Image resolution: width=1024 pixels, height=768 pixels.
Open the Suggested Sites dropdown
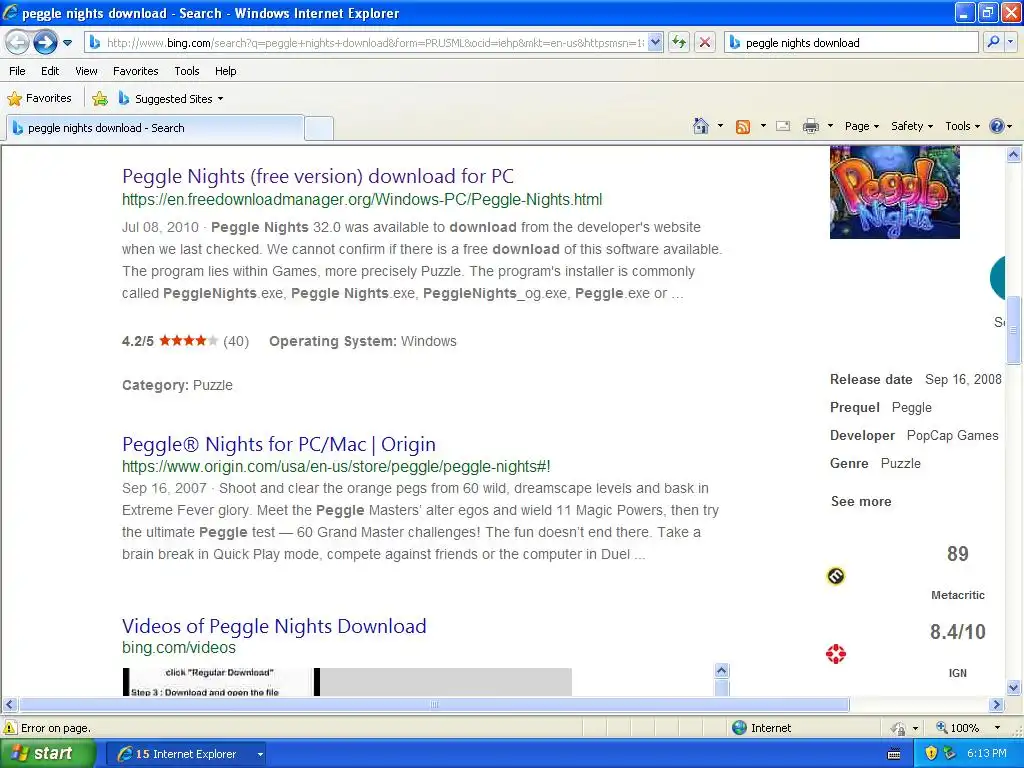click(171, 99)
